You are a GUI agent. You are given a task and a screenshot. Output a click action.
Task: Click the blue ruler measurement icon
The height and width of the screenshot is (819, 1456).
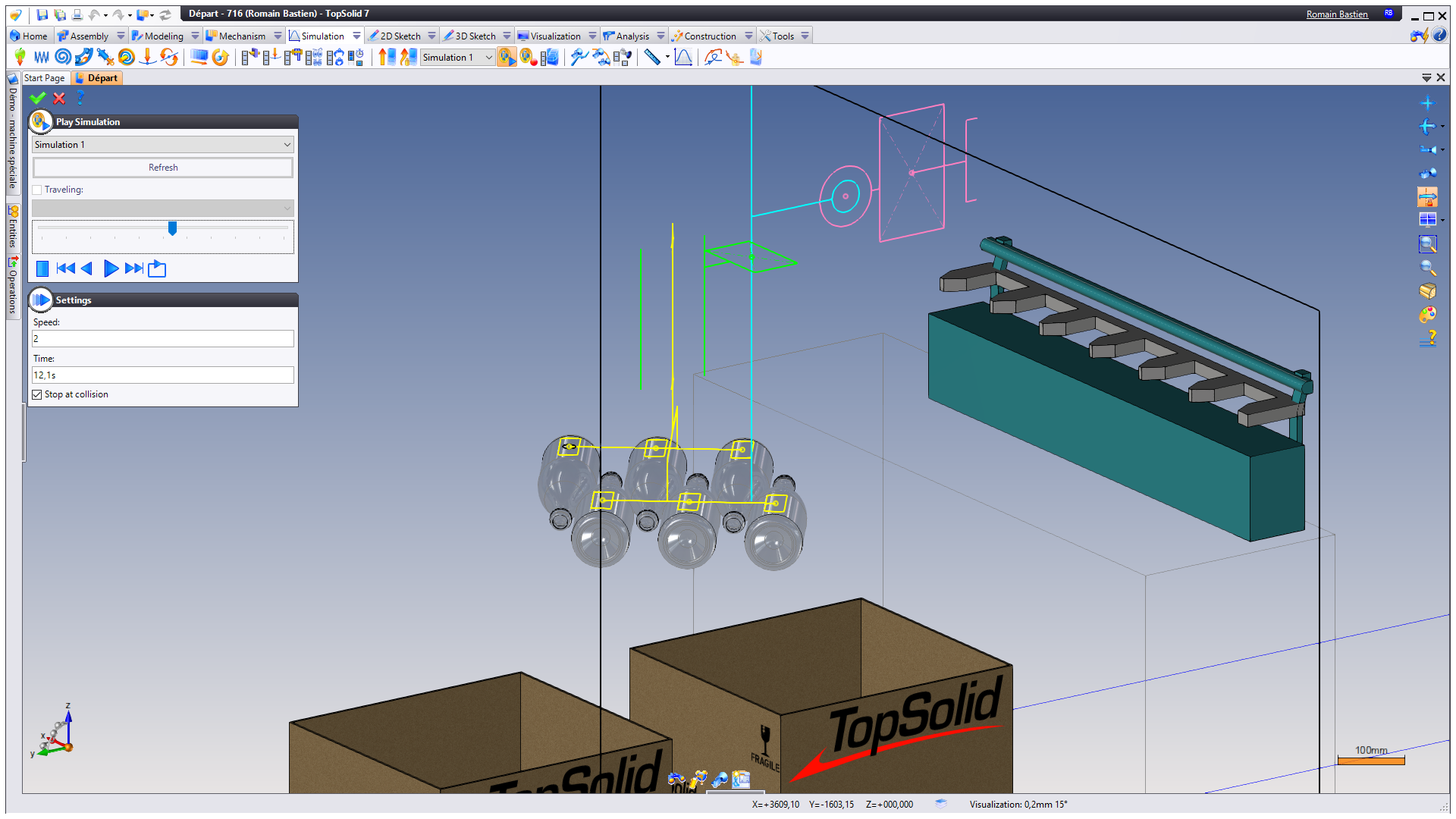652,57
